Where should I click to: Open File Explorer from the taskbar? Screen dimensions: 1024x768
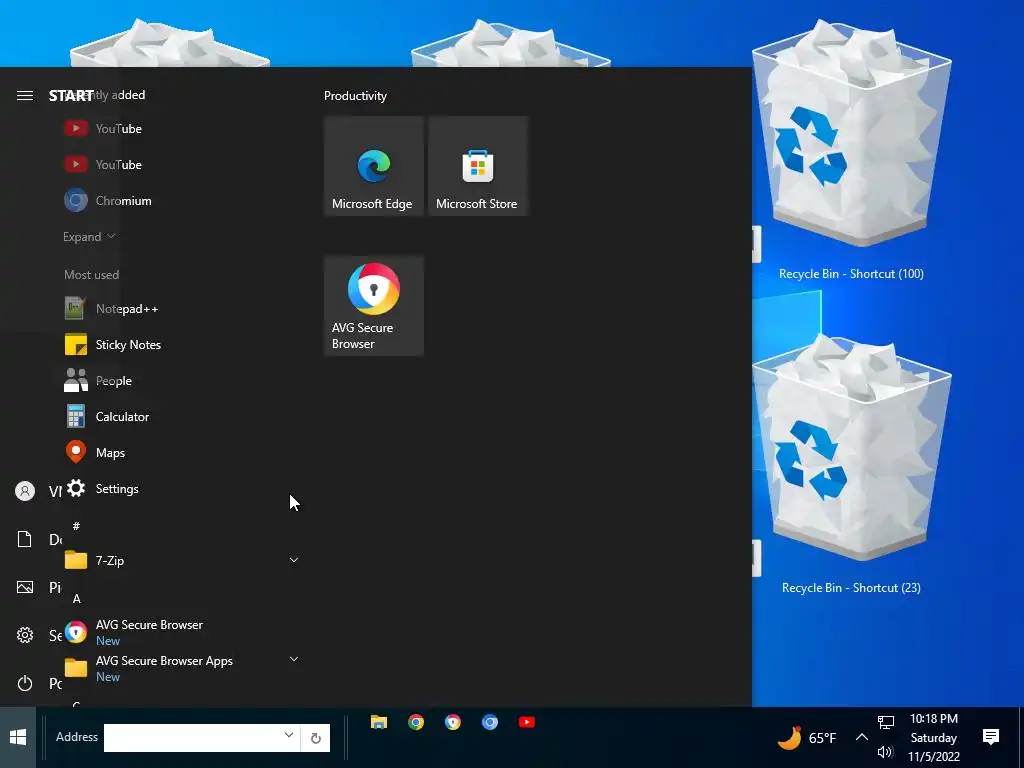tap(379, 722)
